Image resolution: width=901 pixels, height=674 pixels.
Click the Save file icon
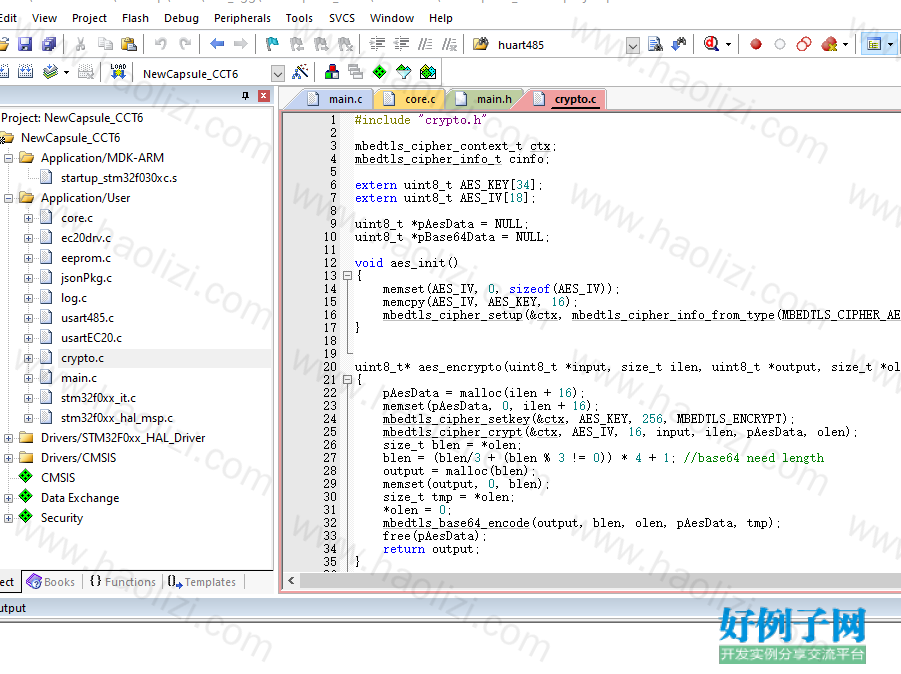pyautogui.click(x=25, y=44)
